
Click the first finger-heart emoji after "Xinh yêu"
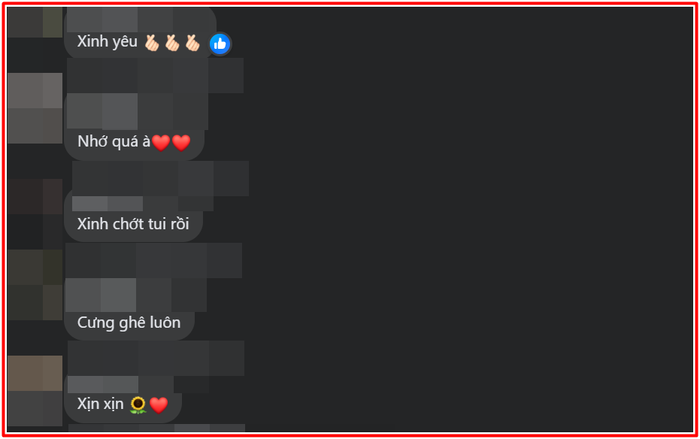[152, 43]
